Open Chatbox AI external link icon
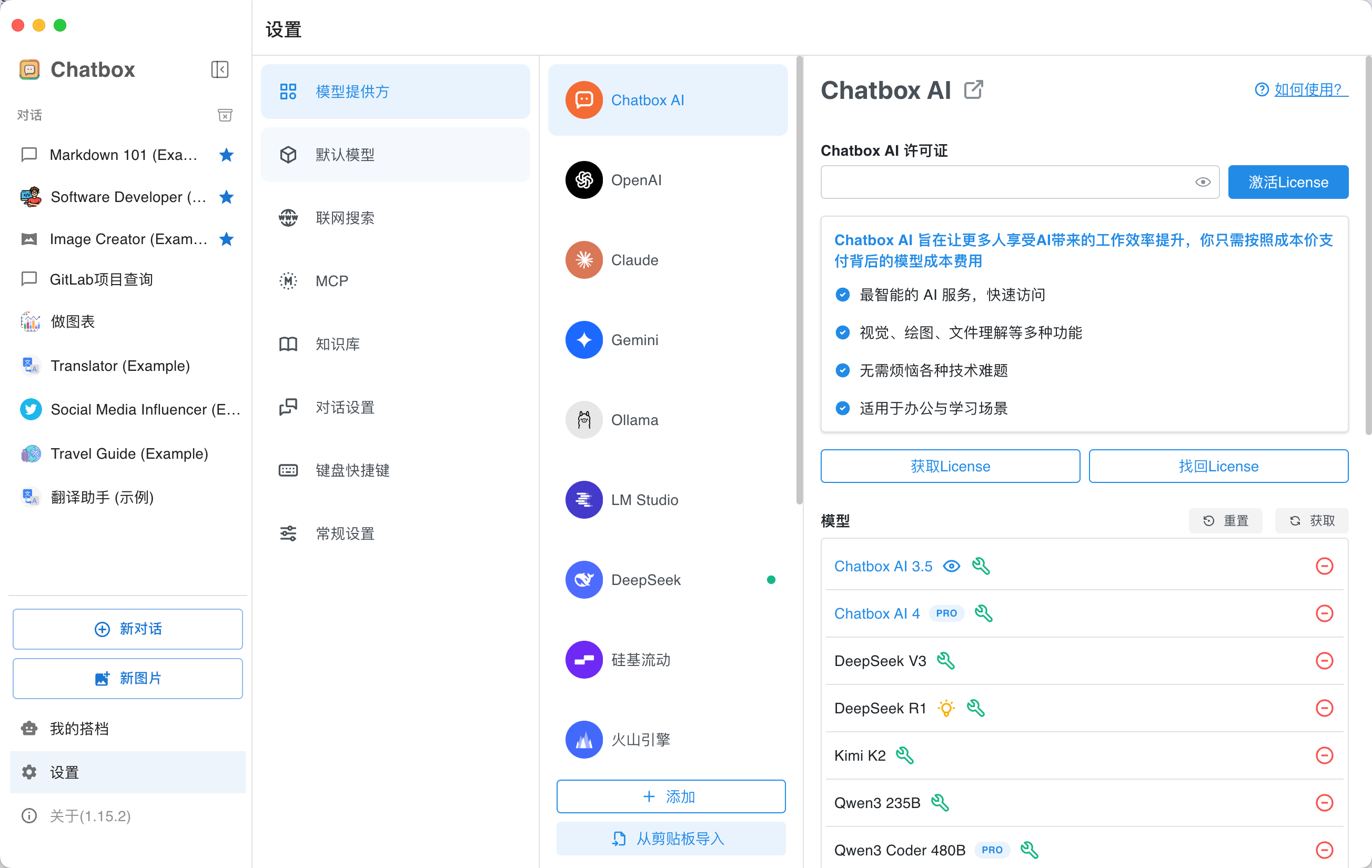The image size is (1372, 868). click(973, 90)
